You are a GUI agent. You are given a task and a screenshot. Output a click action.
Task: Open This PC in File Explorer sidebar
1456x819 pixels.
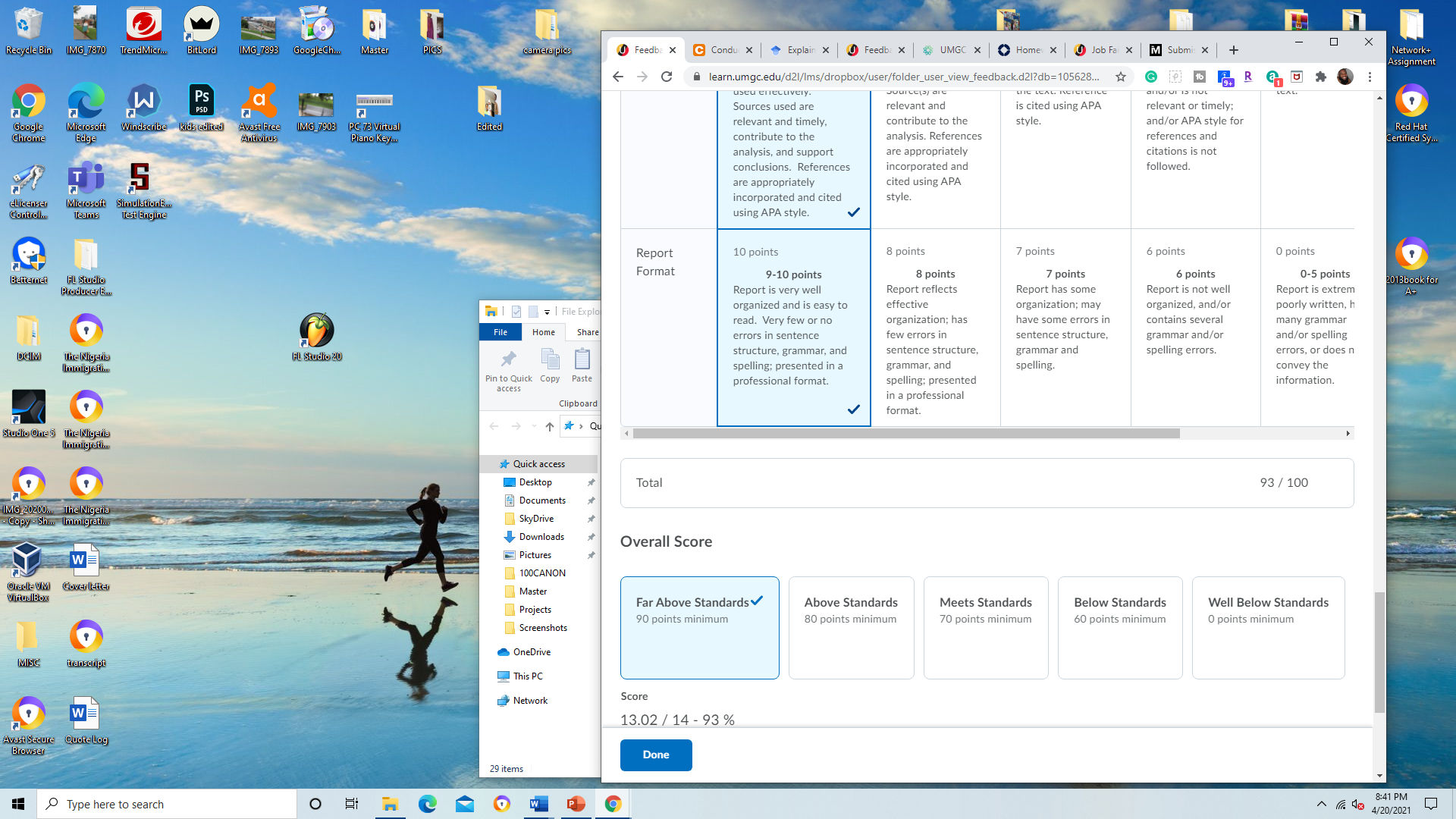[528, 676]
